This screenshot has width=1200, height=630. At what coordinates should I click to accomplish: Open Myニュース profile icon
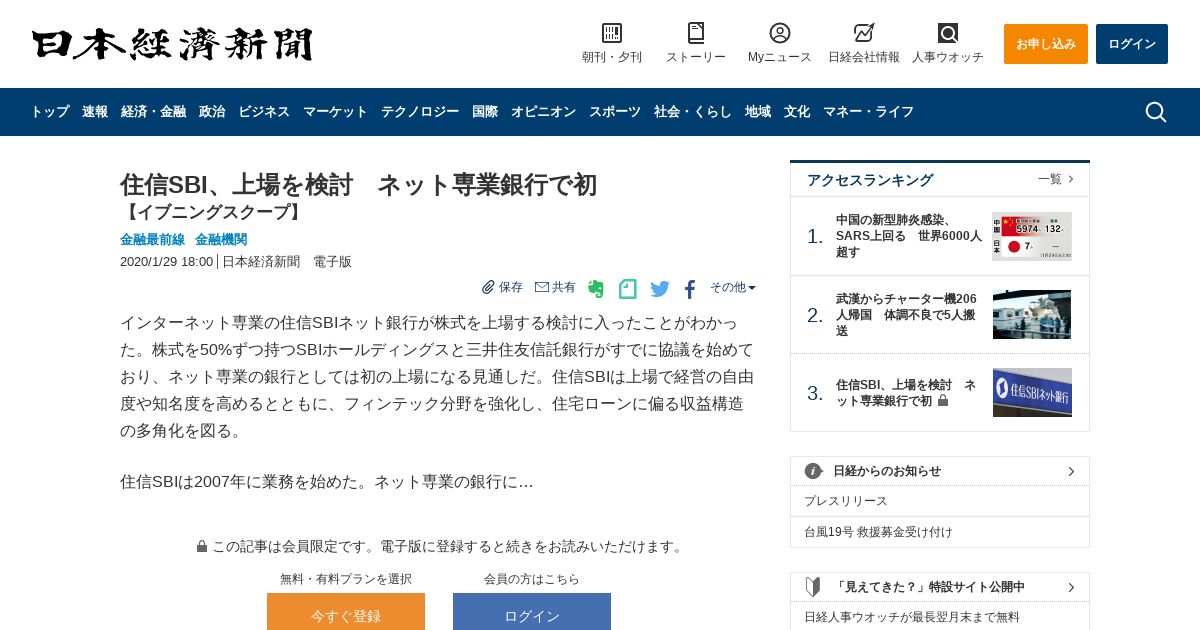tap(780, 33)
